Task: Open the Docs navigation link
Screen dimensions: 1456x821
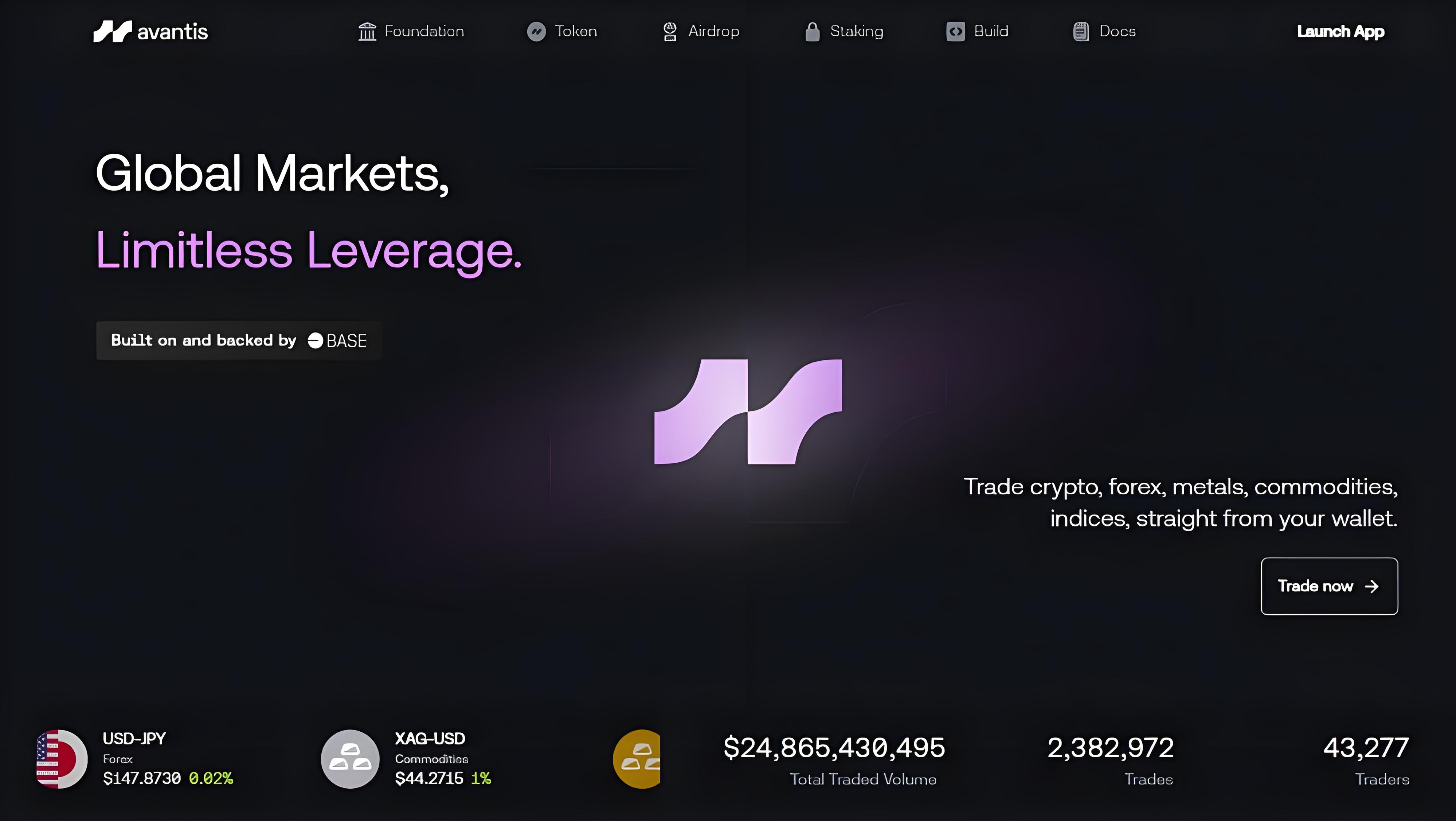Action: (x=1117, y=32)
